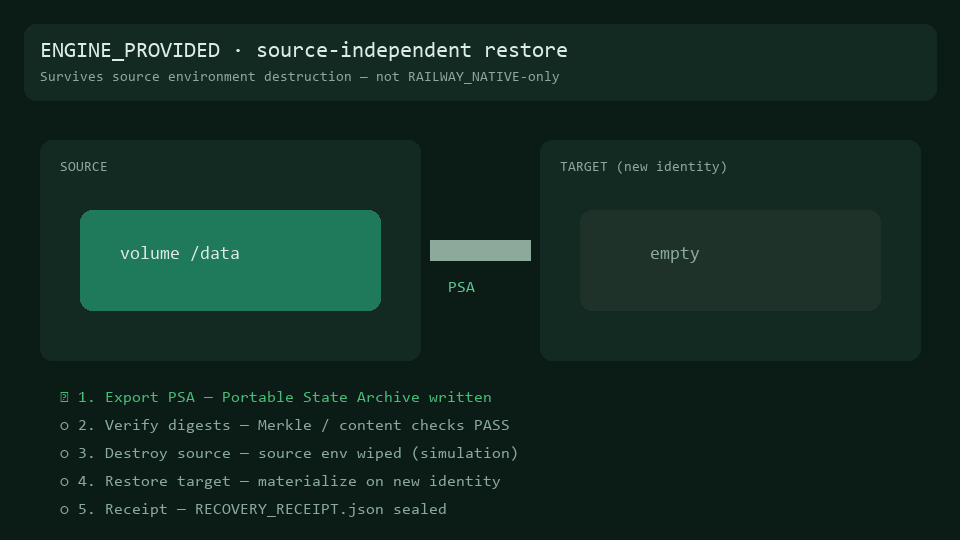
Task: Click the 'PSA' label under the bar
Action: [461, 287]
